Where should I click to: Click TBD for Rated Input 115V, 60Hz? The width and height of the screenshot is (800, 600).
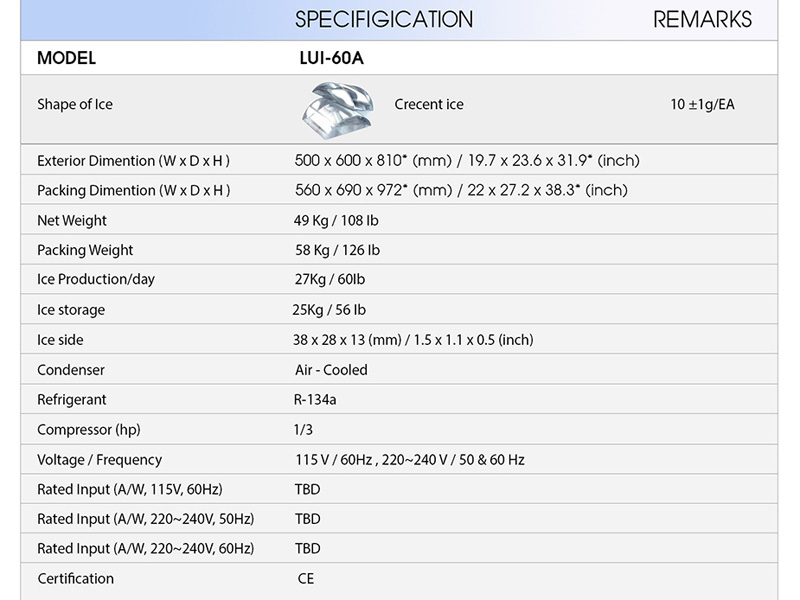[308, 490]
